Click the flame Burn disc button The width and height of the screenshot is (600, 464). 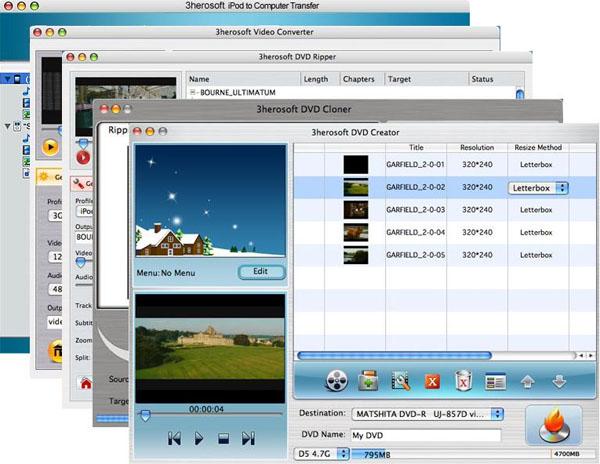554,425
